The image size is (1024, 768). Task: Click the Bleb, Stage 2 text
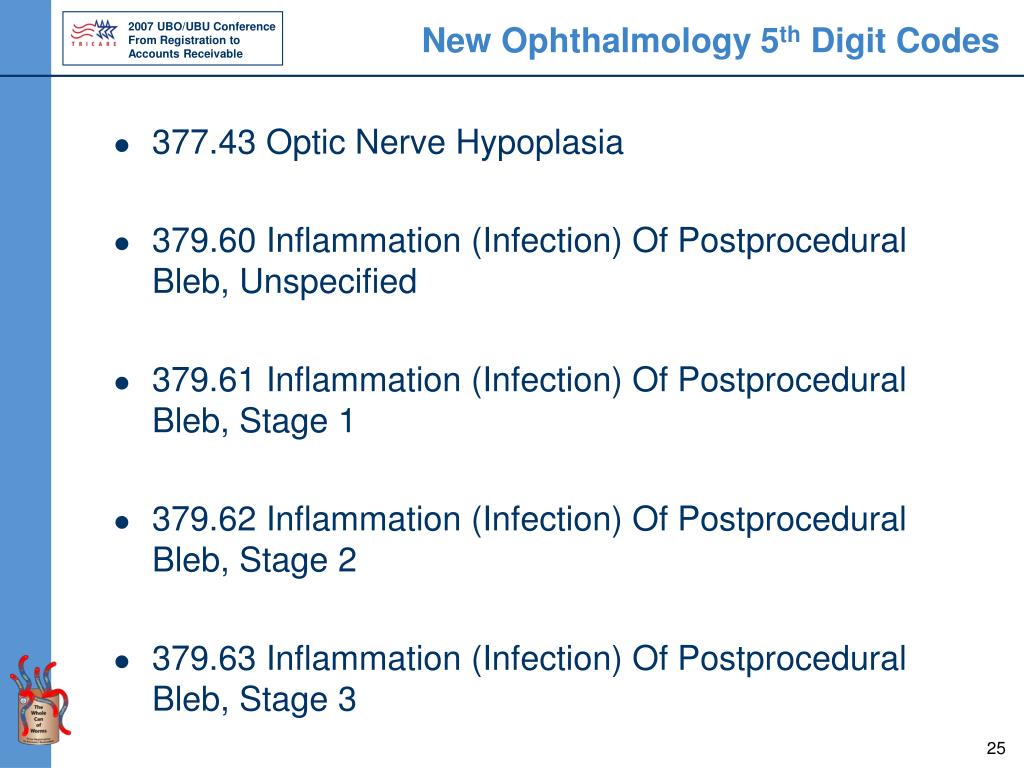pyautogui.click(x=254, y=560)
